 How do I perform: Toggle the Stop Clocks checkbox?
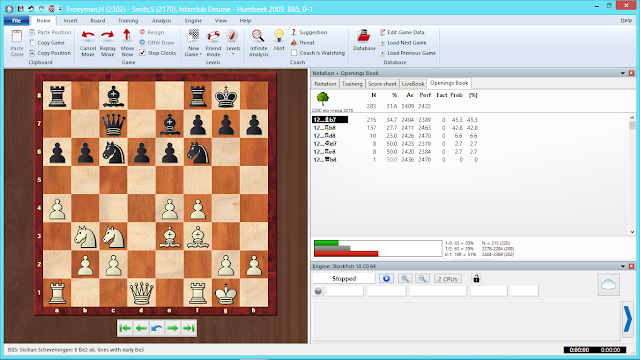click(x=142, y=53)
